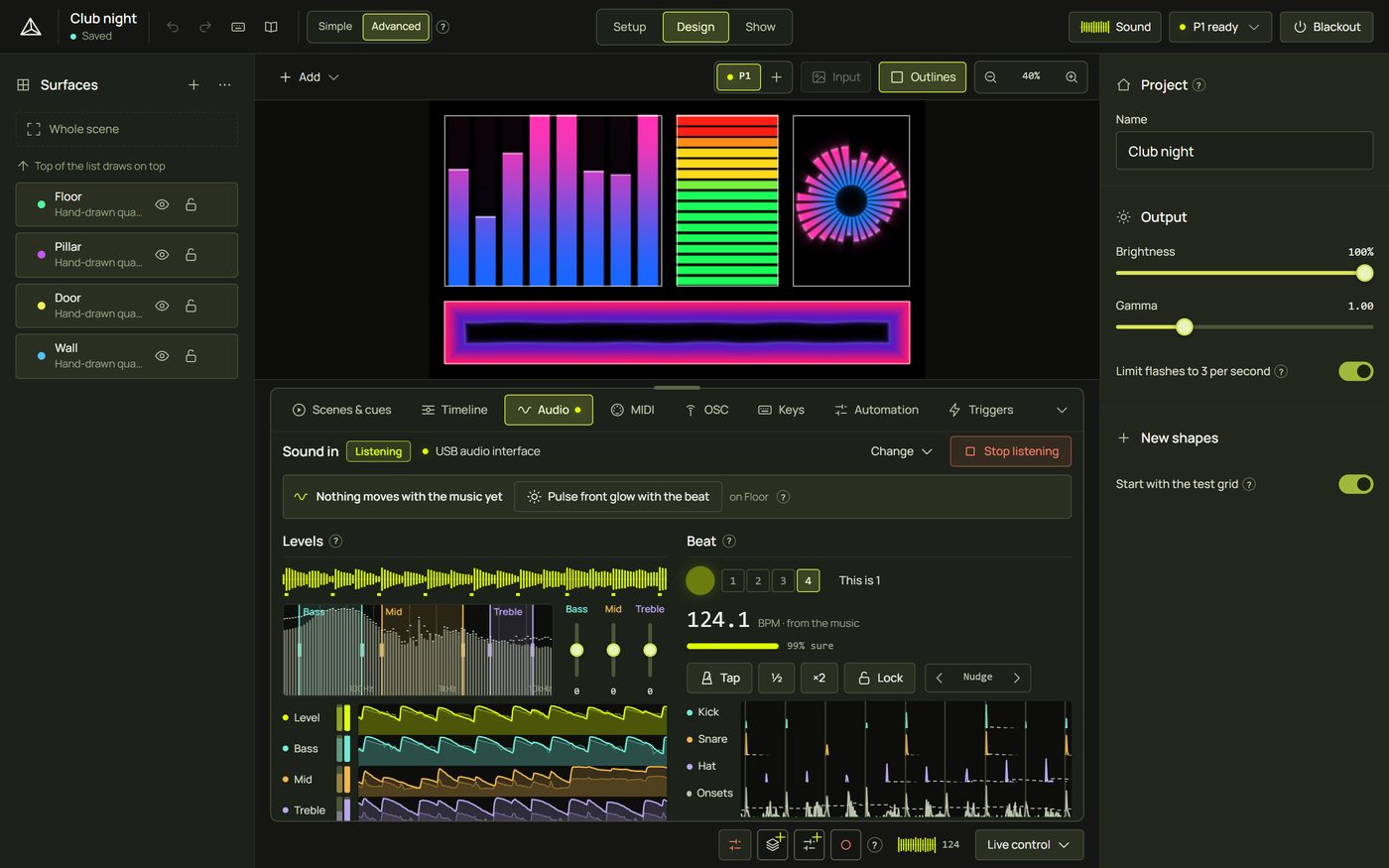Click the add layer stack icon
This screenshot has width=1389, height=868.
(773, 845)
